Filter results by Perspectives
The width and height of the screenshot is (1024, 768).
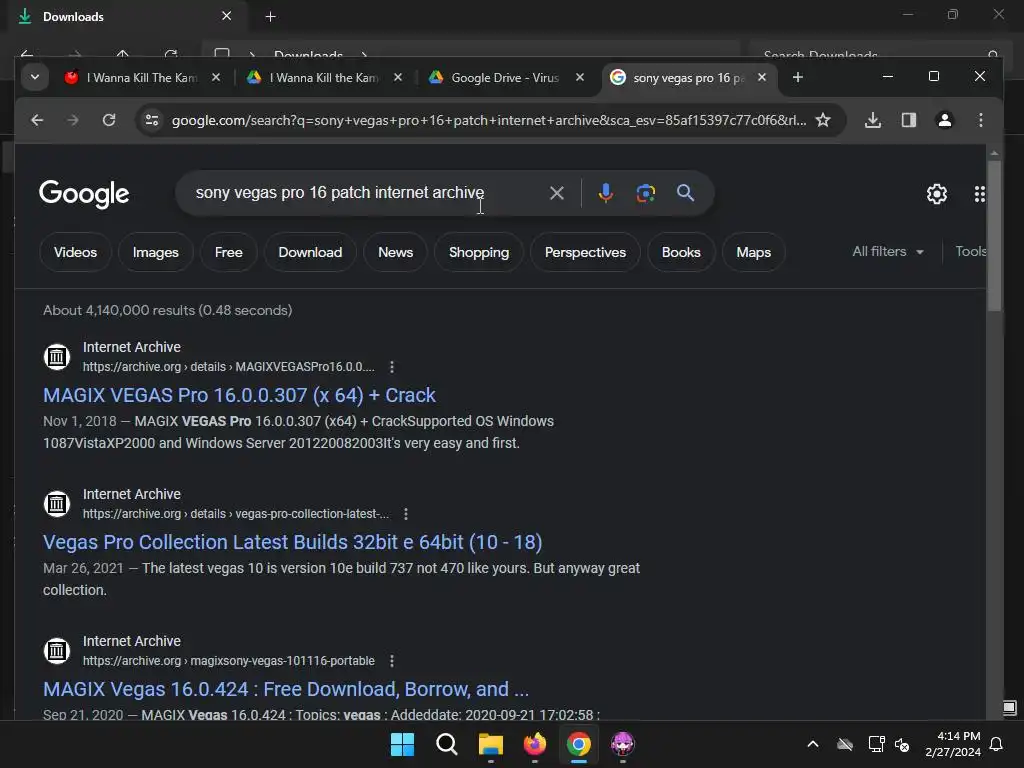click(585, 252)
